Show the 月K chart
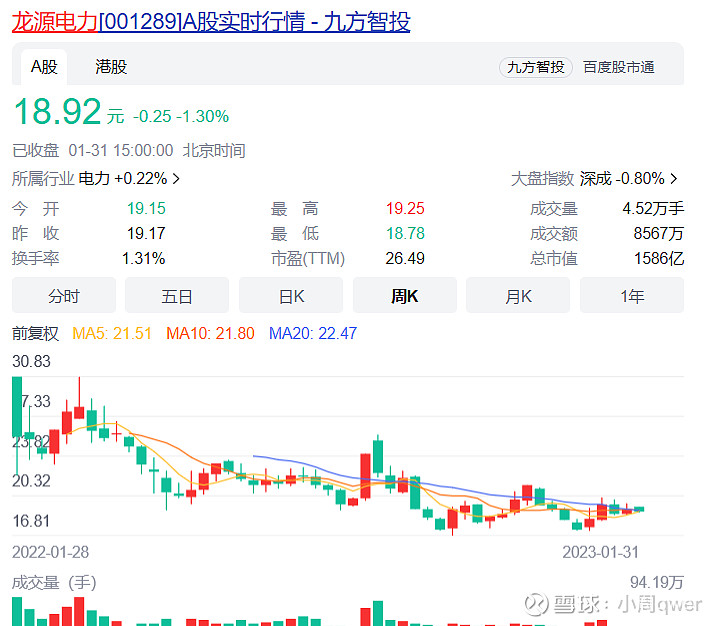The width and height of the screenshot is (722, 626). click(518, 296)
